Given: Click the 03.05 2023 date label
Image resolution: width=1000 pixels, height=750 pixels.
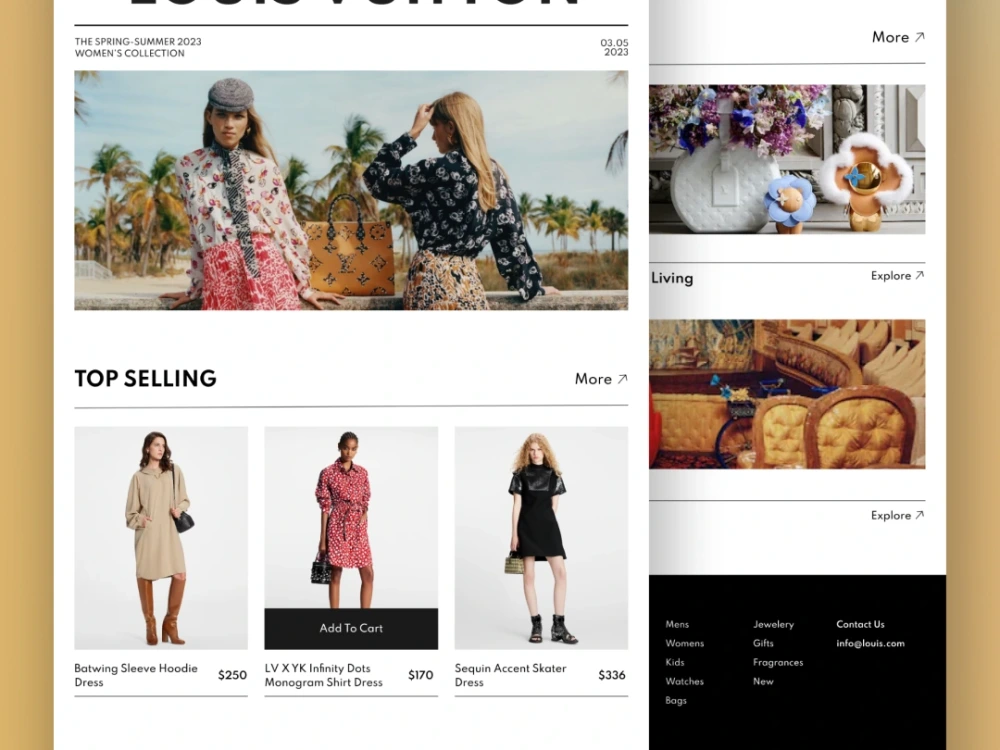Looking at the screenshot, I should tap(614, 47).
